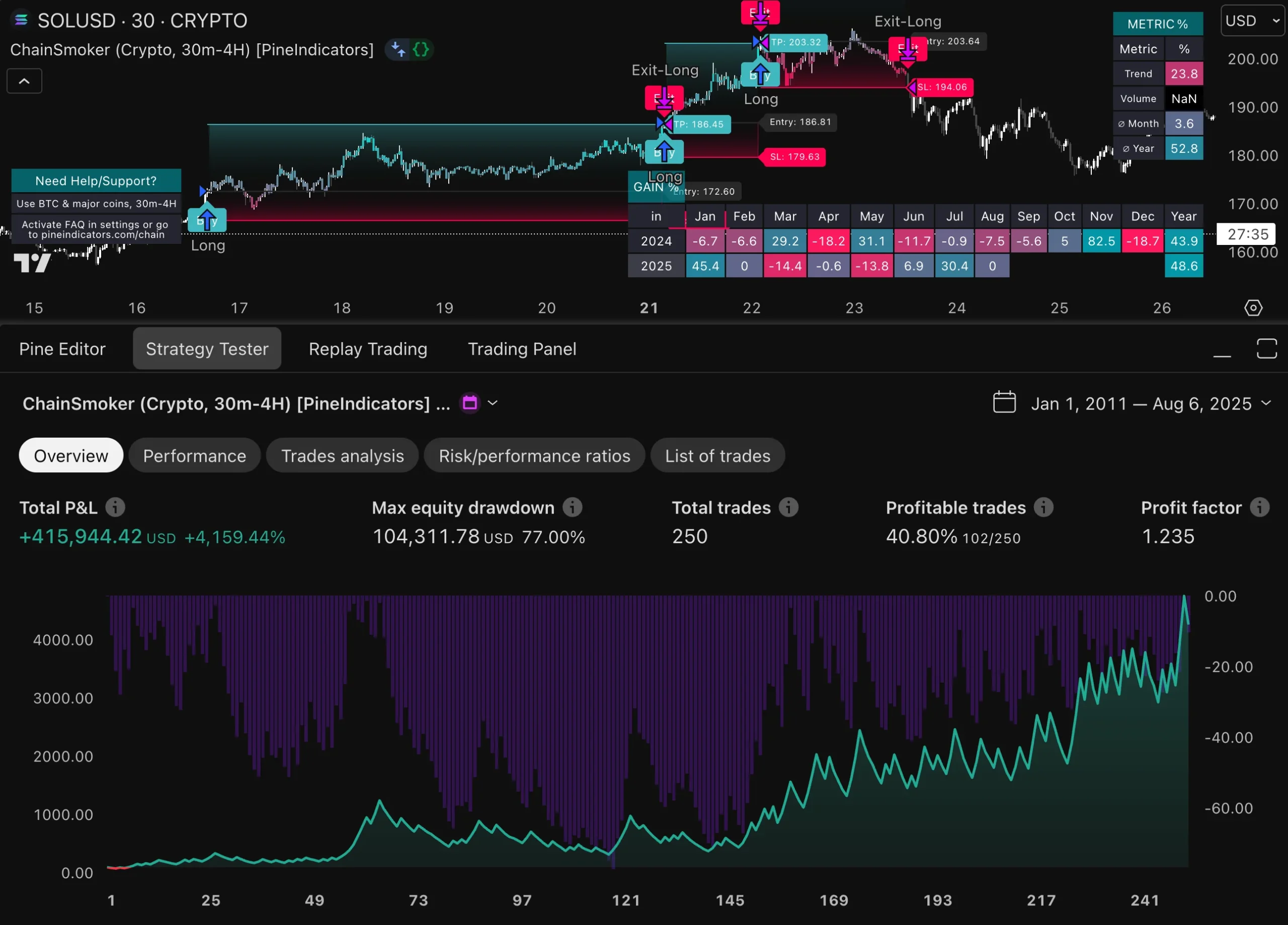Click the METRIC % table header
Viewport: 1288px width, 925px height.
(x=1157, y=24)
